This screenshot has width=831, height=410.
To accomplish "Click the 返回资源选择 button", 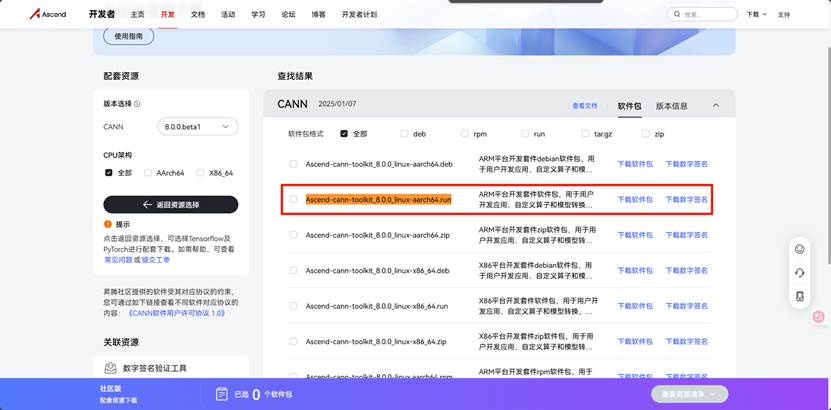I will tap(171, 204).
